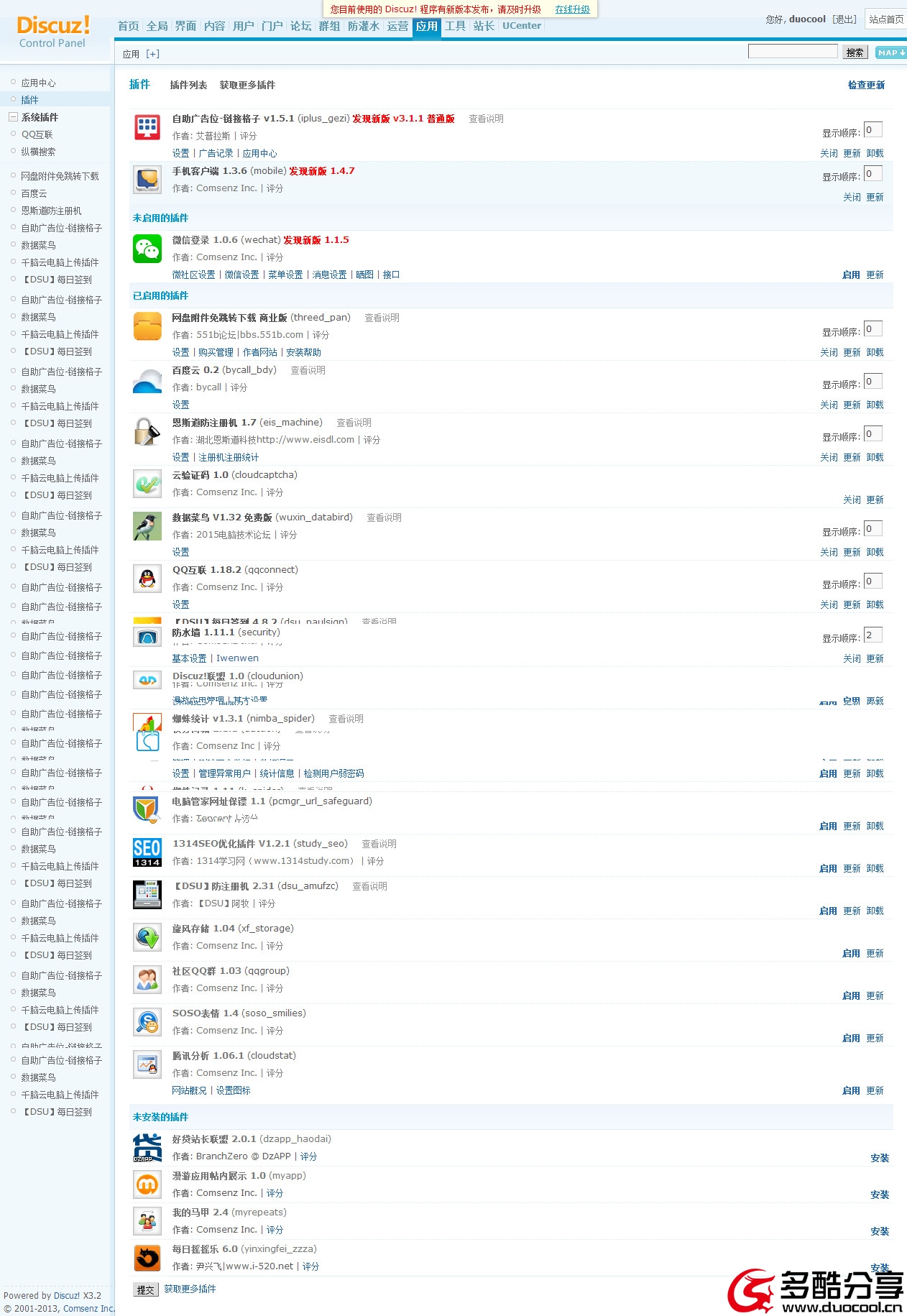Viewport: 907px width, 1316px height.
Task: Click the QQ互联 penguin icon
Action: [147, 579]
